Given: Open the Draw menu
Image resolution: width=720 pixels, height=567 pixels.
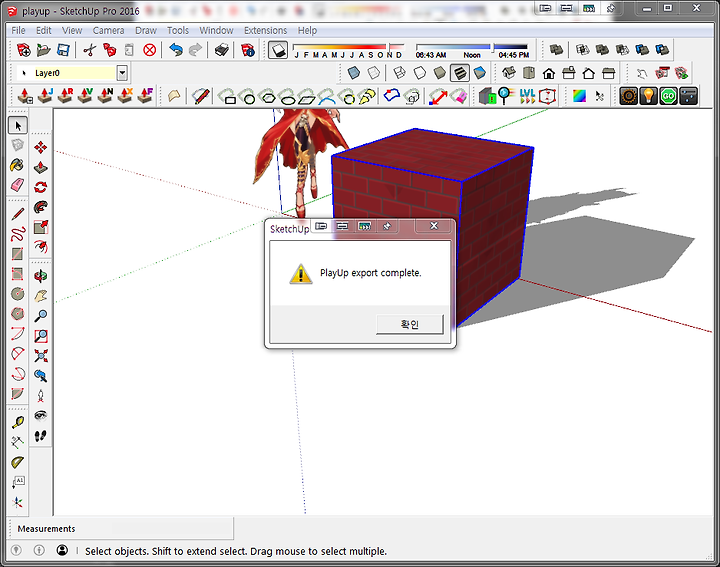Looking at the screenshot, I should tap(146, 30).
